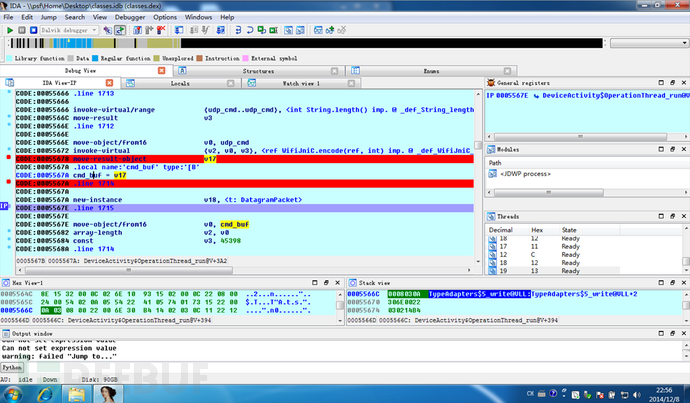This screenshot has height=403, width=690.
Task: Click the add breakpoint toolbar icon
Action: point(149,30)
